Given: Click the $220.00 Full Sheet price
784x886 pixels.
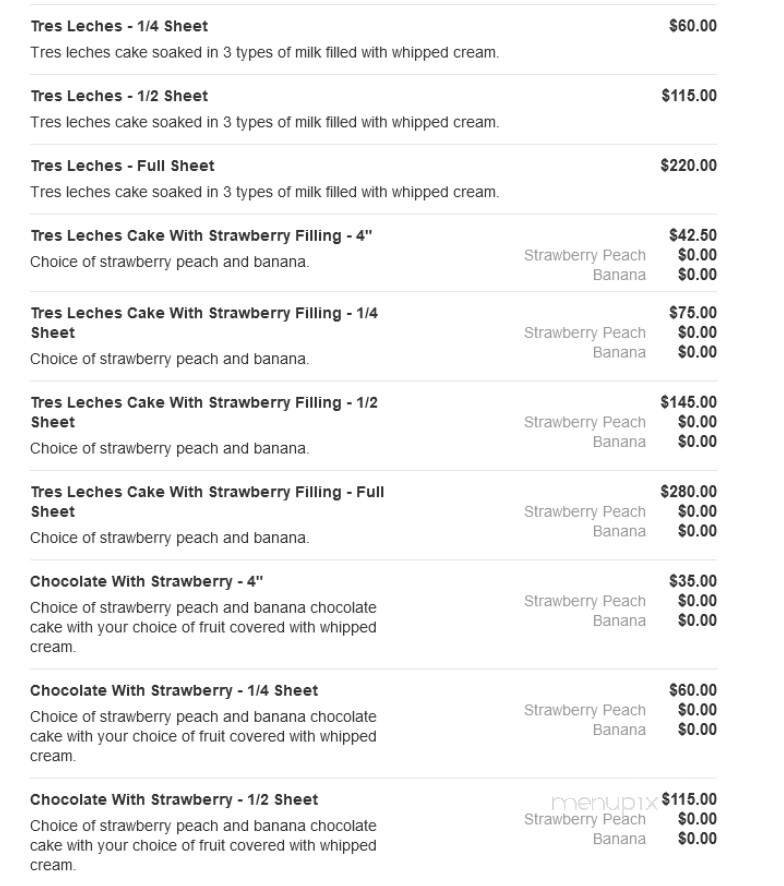Looking at the screenshot, I should 688,166.
